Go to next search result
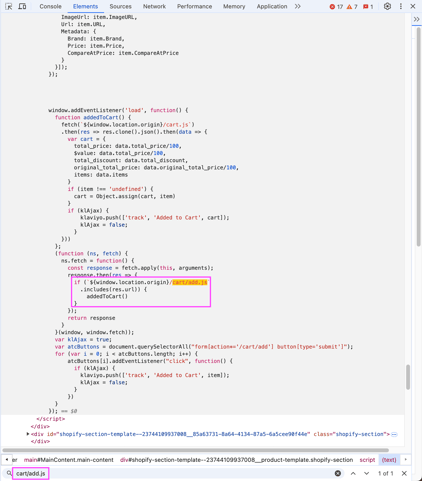Screen dimensions: 422x481 (366, 473)
